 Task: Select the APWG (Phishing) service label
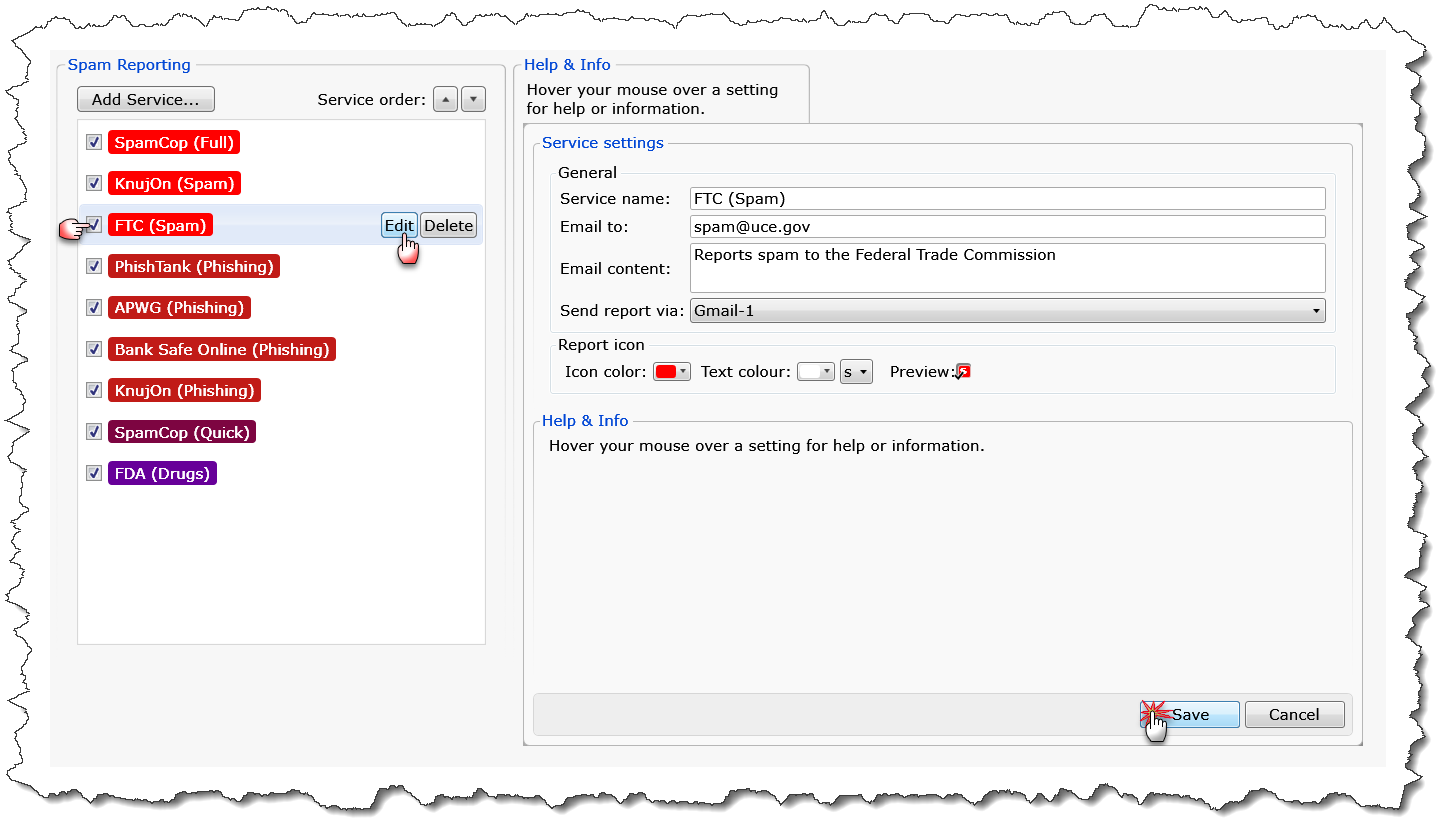coord(179,307)
